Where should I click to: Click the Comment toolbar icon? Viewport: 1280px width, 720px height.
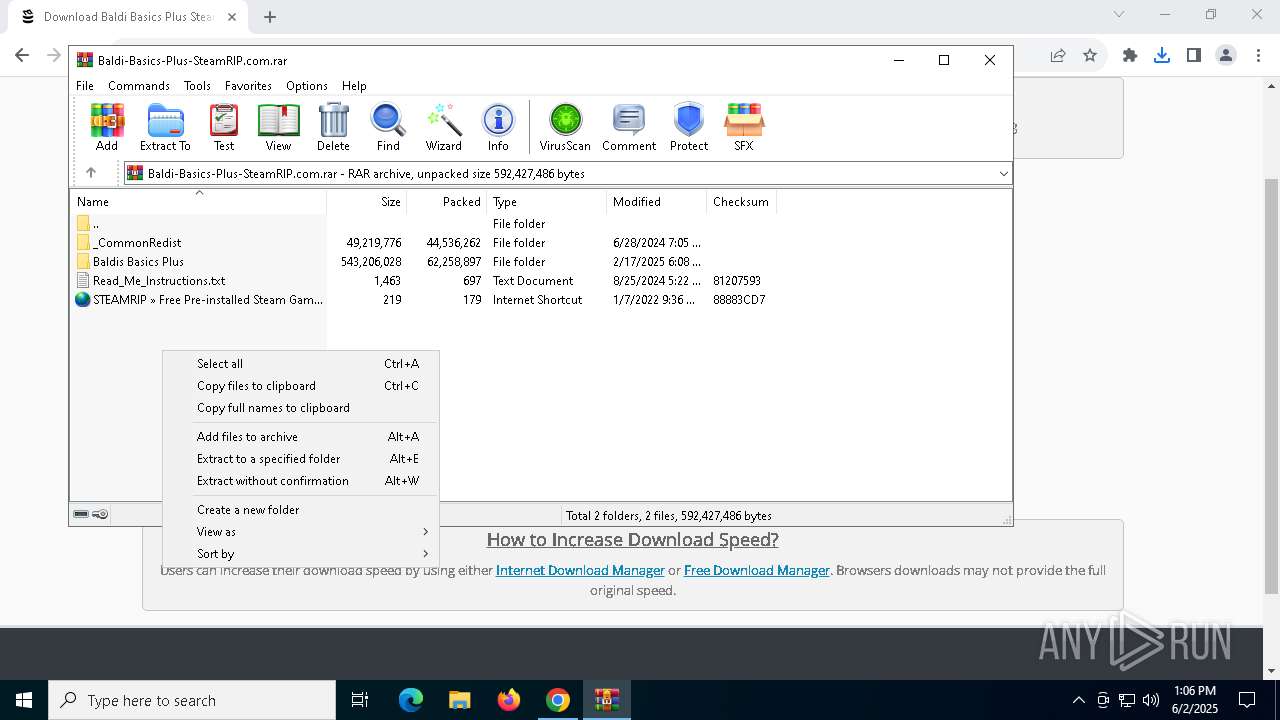[629, 127]
